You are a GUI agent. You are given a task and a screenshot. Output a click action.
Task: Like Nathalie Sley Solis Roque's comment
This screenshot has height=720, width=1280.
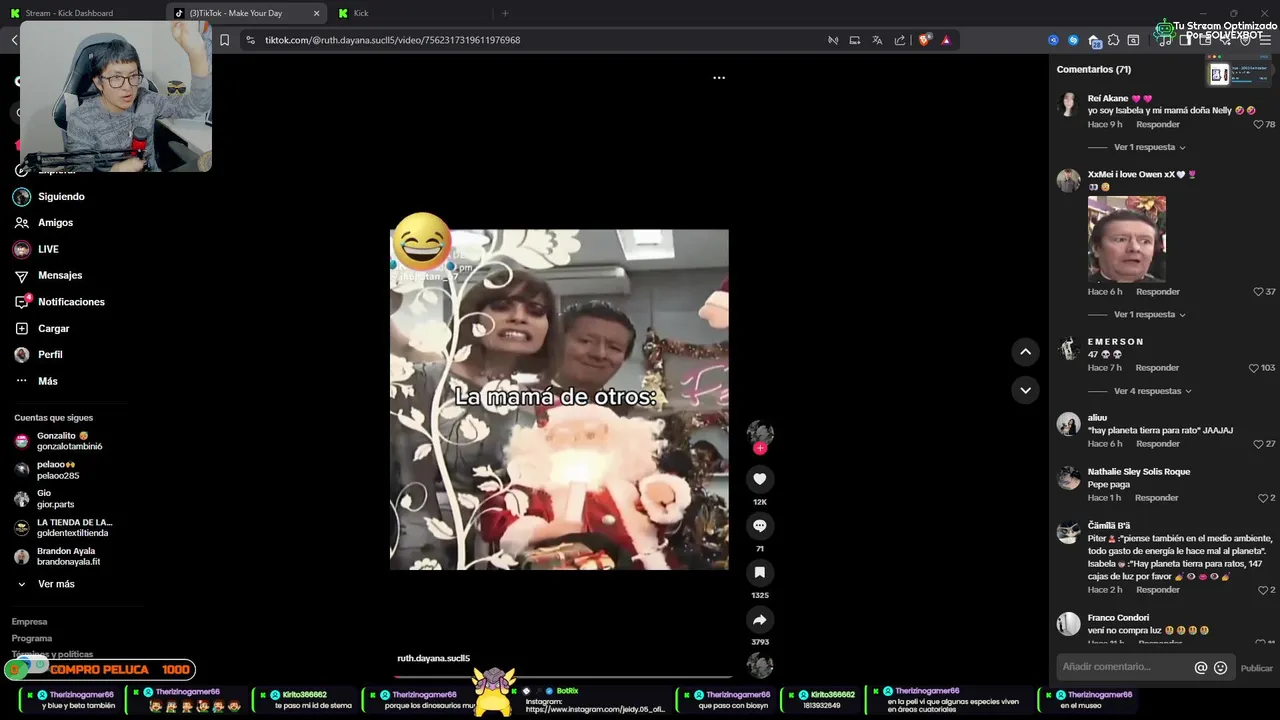point(1262,498)
